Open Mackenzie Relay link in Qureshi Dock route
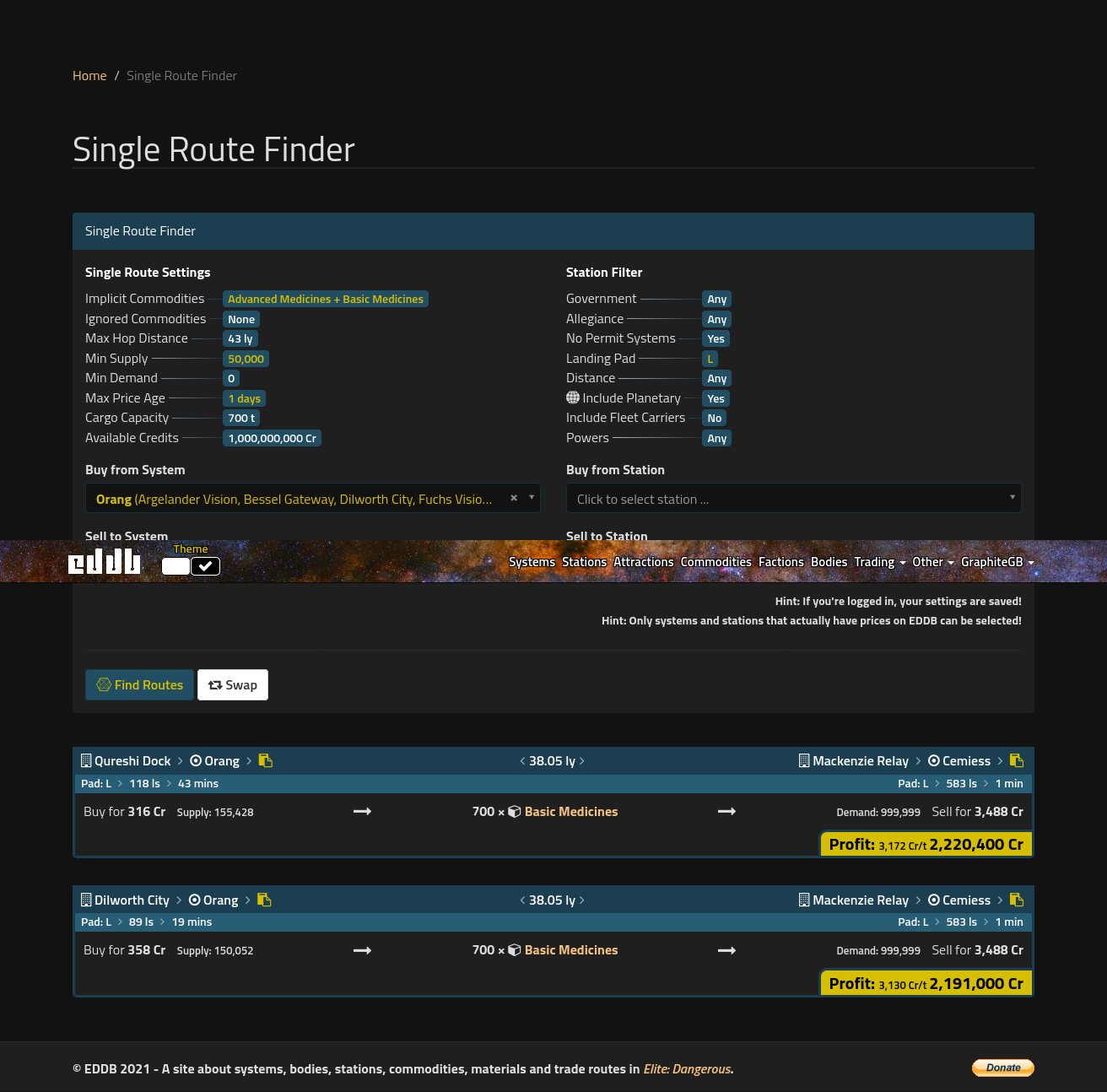1107x1092 pixels. pos(861,761)
